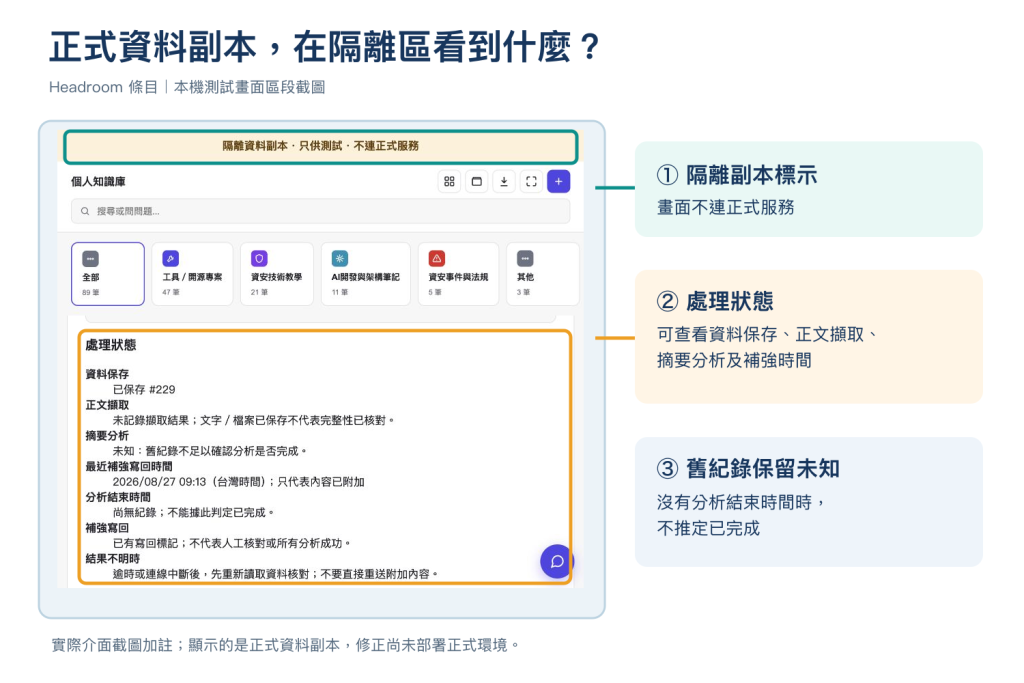
Task: Click the 個人知識庫 heading
Action: point(98,182)
